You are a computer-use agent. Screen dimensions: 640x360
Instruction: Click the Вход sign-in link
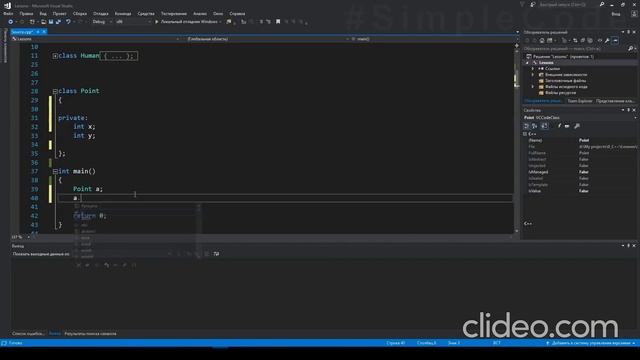[616, 14]
